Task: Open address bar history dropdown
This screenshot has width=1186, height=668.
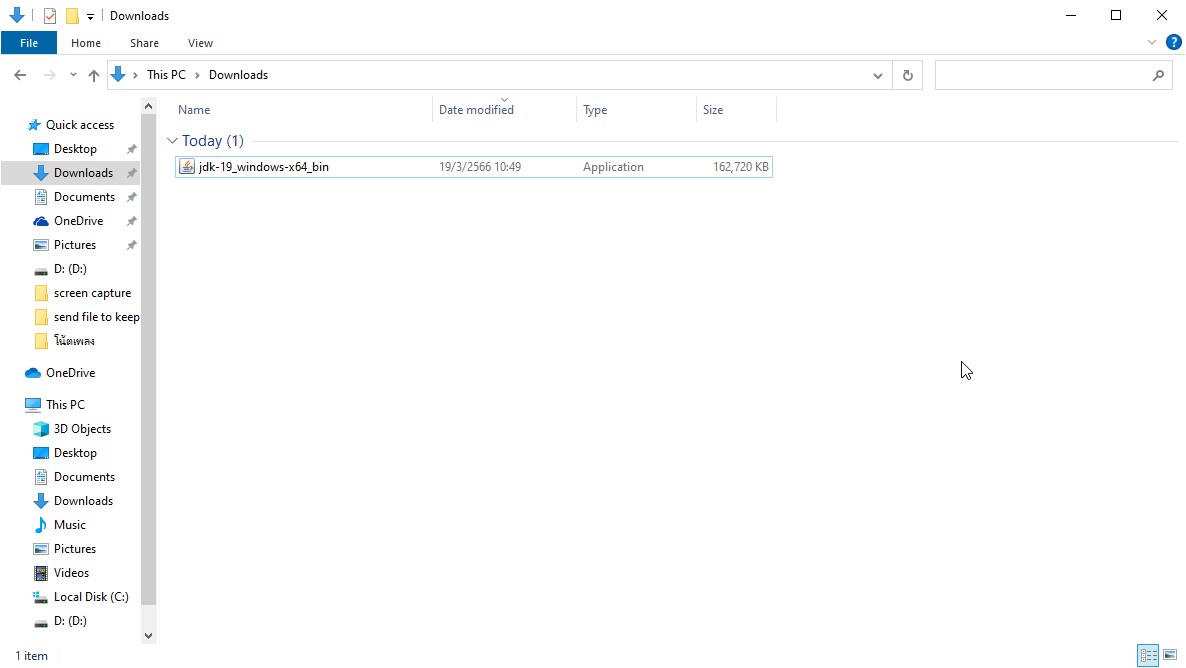Action: pos(877,75)
